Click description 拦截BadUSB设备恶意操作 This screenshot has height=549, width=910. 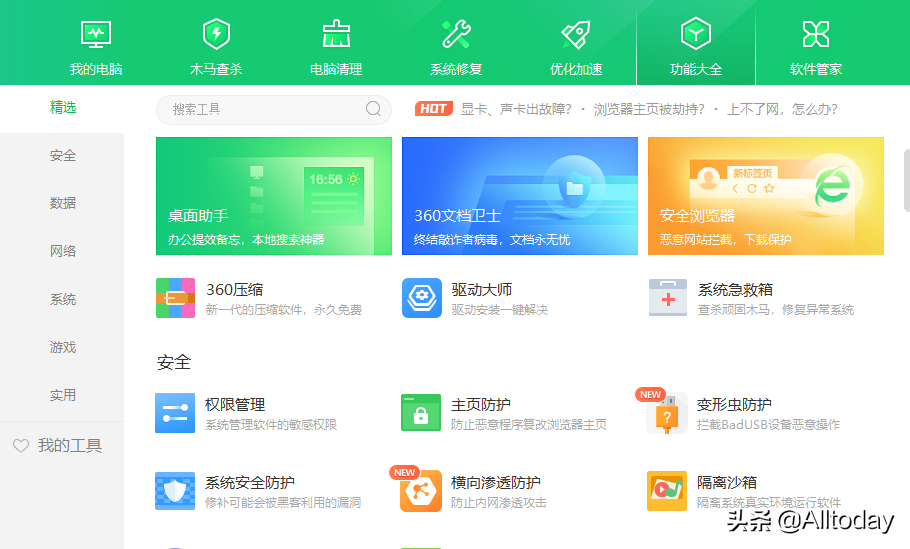point(768,425)
